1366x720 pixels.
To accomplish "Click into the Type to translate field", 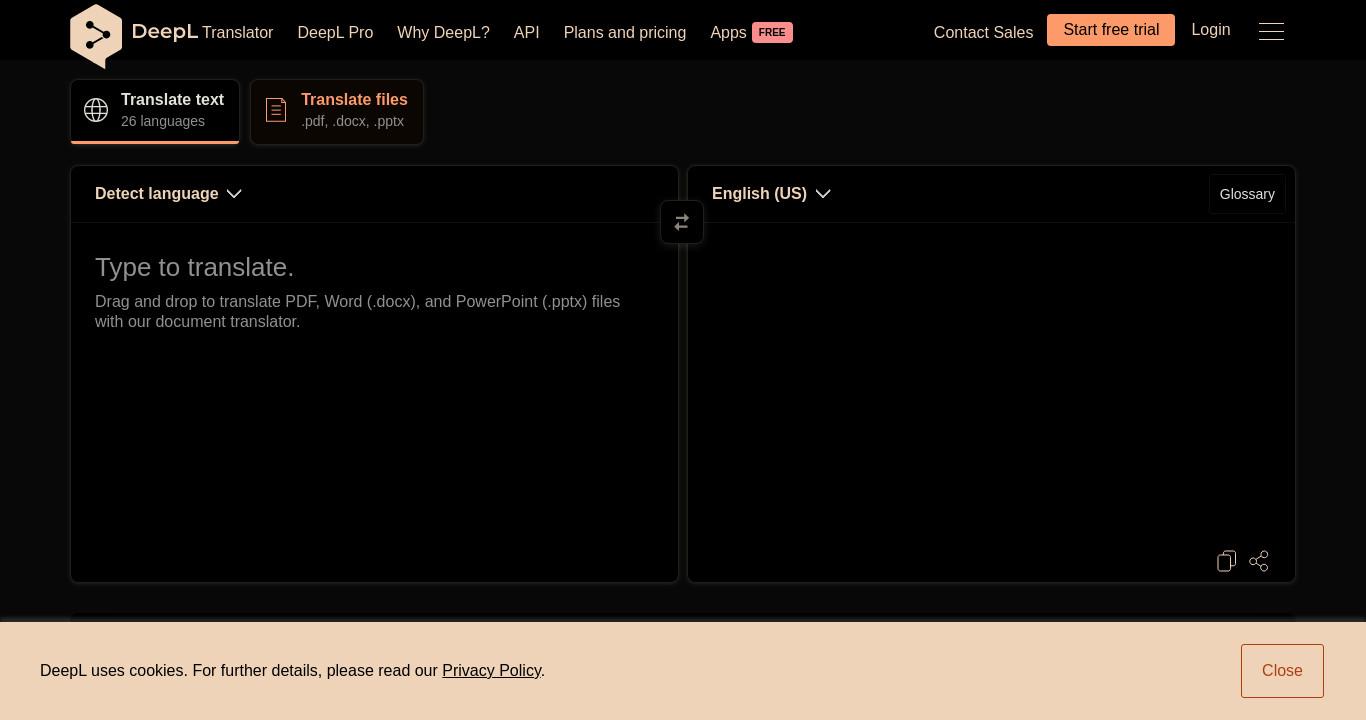I will pyautogui.click(x=374, y=400).
